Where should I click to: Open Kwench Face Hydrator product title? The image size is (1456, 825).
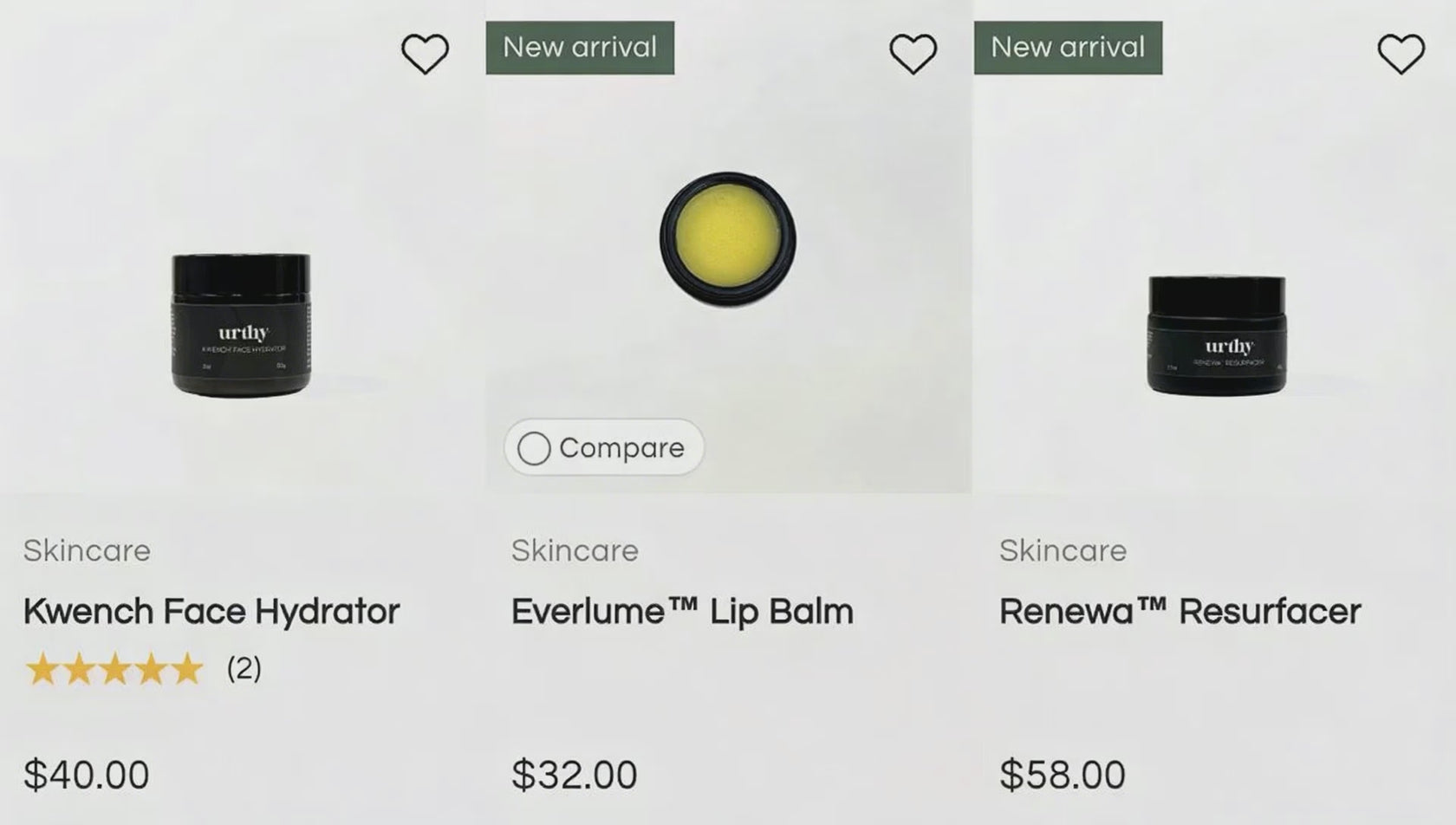pyautogui.click(x=211, y=612)
